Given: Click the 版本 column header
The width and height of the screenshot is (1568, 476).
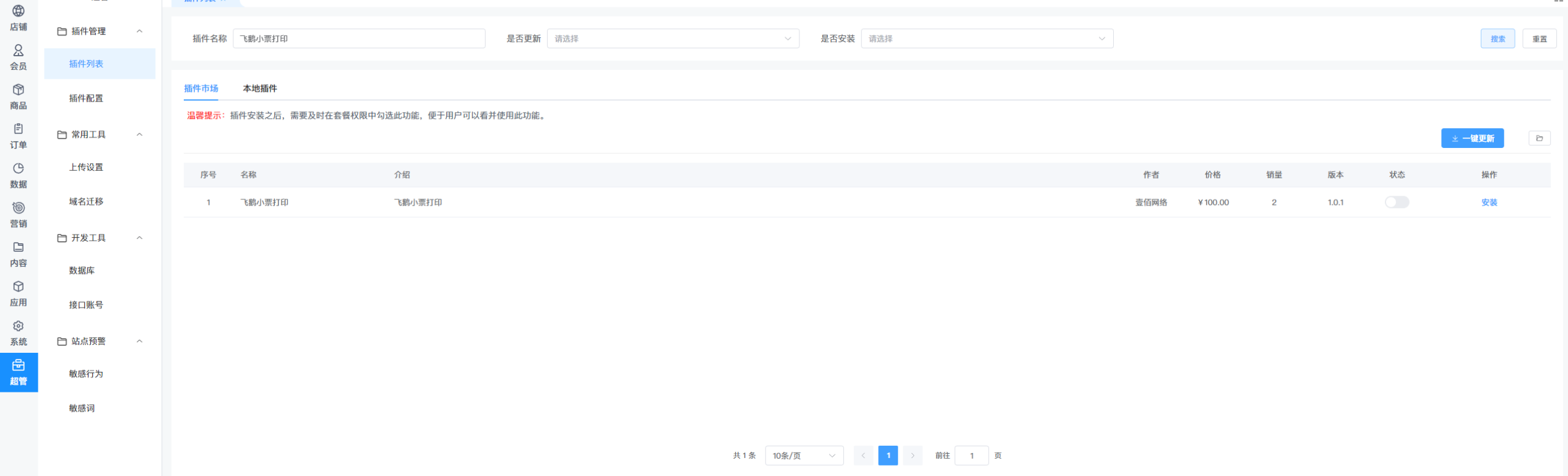Looking at the screenshot, I should tap(1335, 175).
